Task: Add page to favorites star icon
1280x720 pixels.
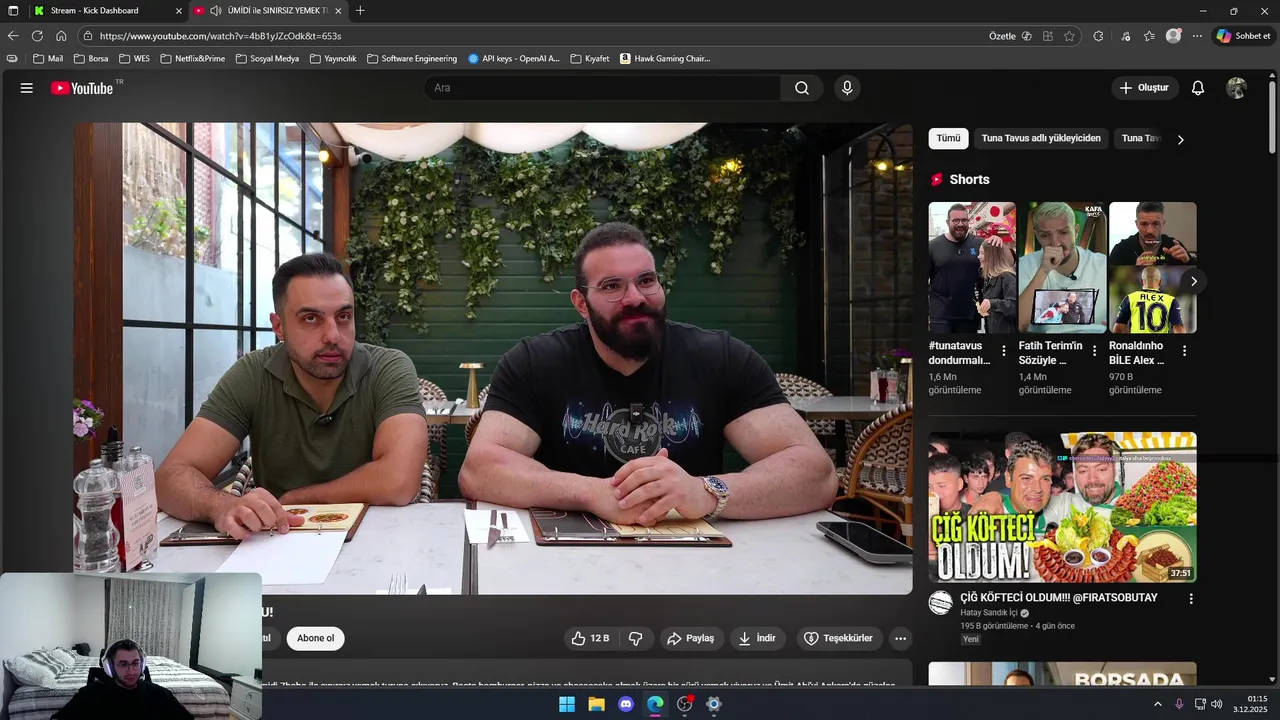Action: 1069,36
